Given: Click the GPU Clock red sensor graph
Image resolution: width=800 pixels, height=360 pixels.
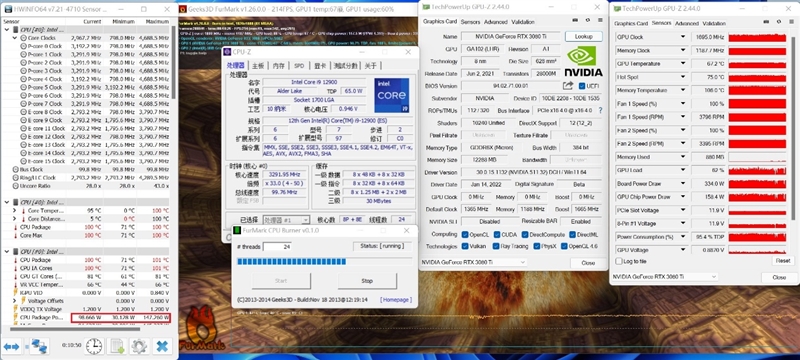Looking at the screenshot, I should pos(757,37).
